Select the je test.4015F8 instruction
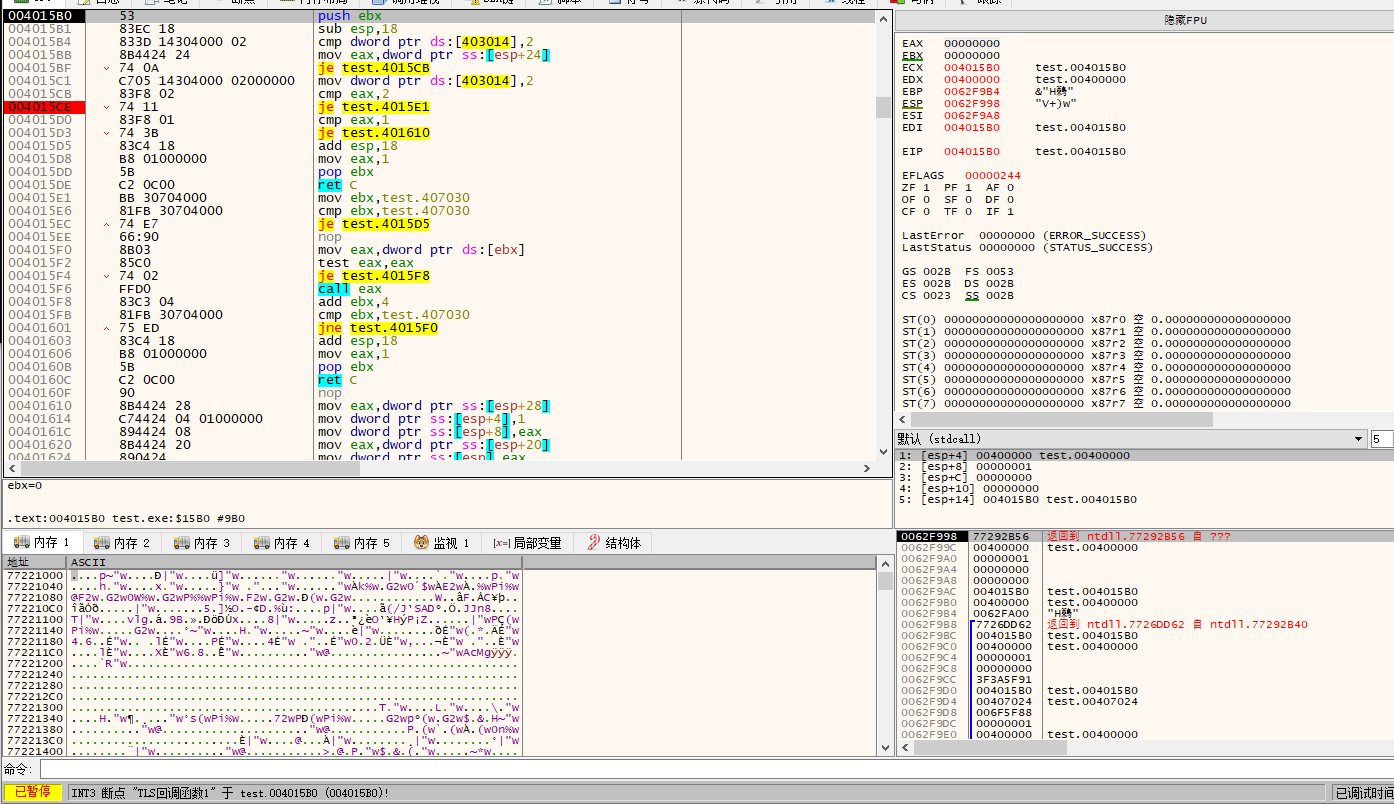 click(373, 276)
